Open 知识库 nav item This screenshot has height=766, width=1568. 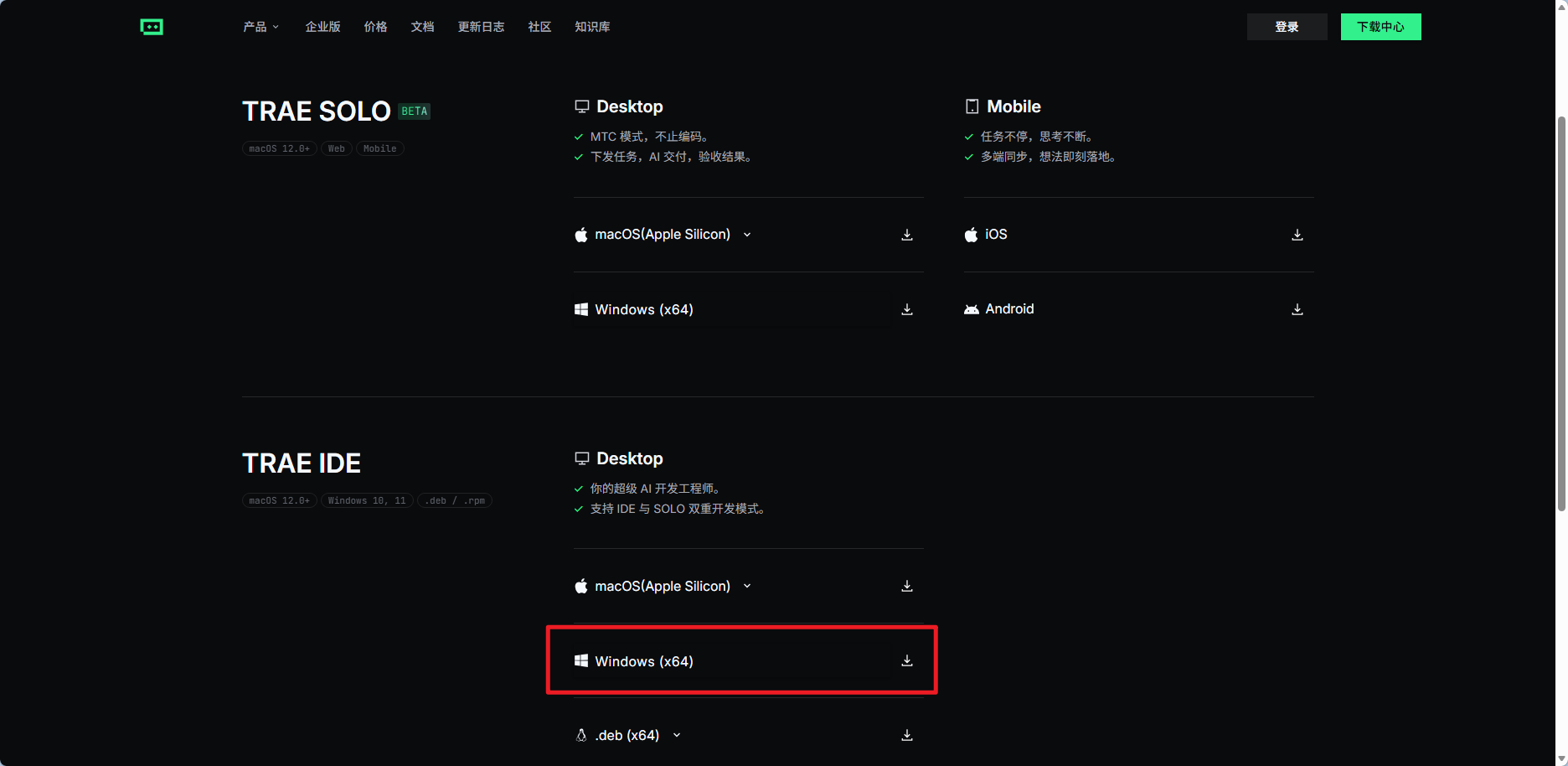pos(592,27)
